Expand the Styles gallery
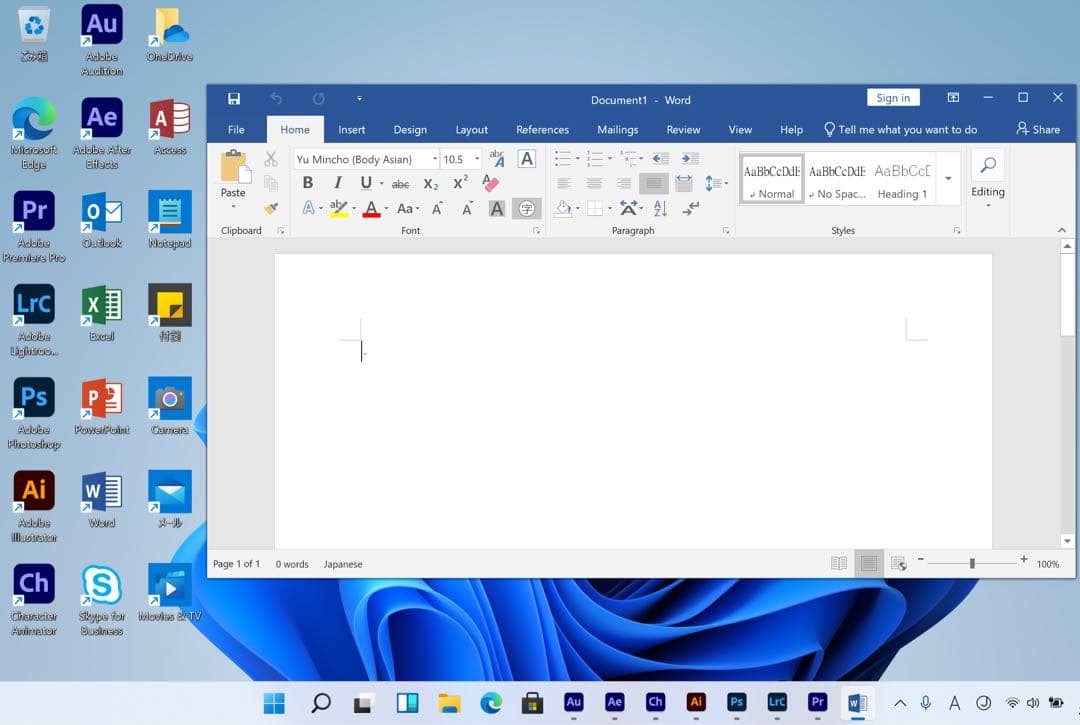Viewport: 1080px width, 725px height. pos(948,179)
